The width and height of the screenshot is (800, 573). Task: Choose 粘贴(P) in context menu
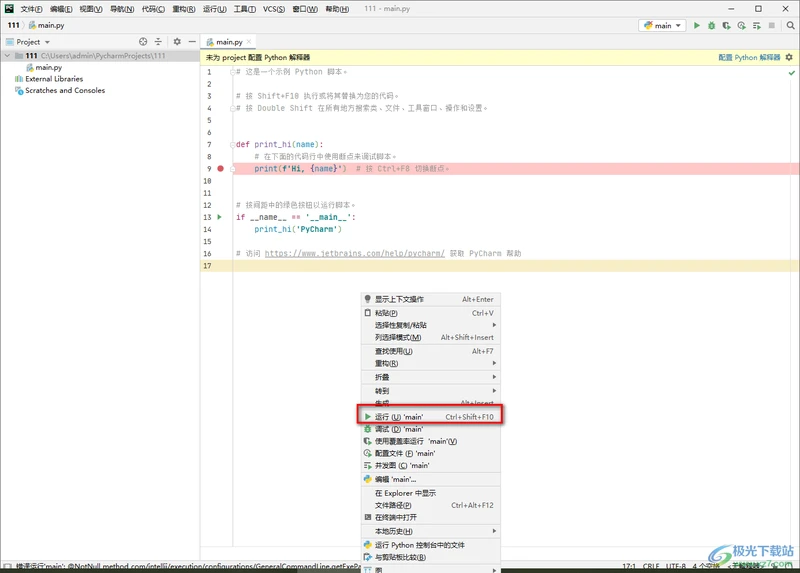[431, 313]
